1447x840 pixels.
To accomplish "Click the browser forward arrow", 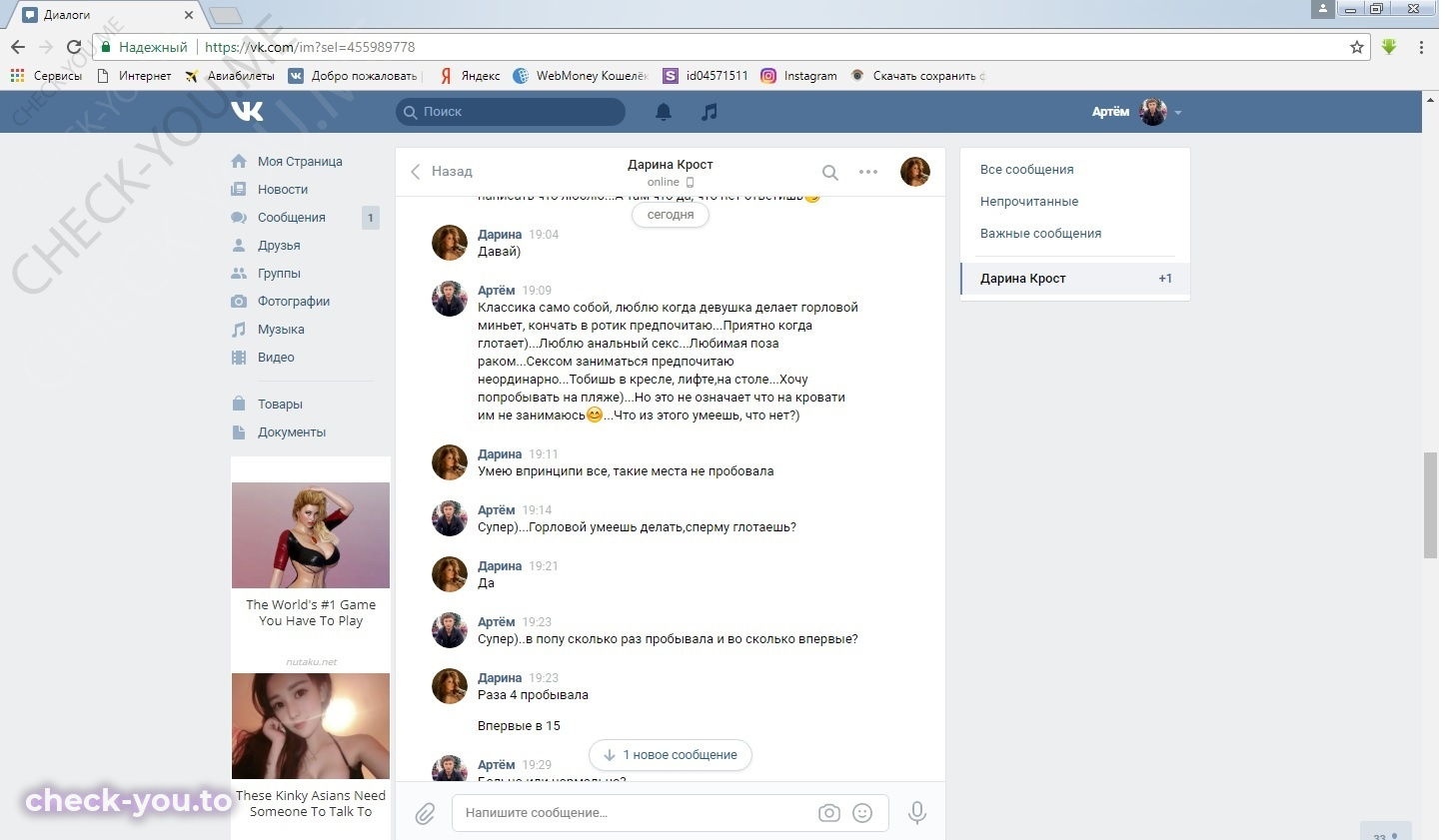I will [x=46, y=47].
